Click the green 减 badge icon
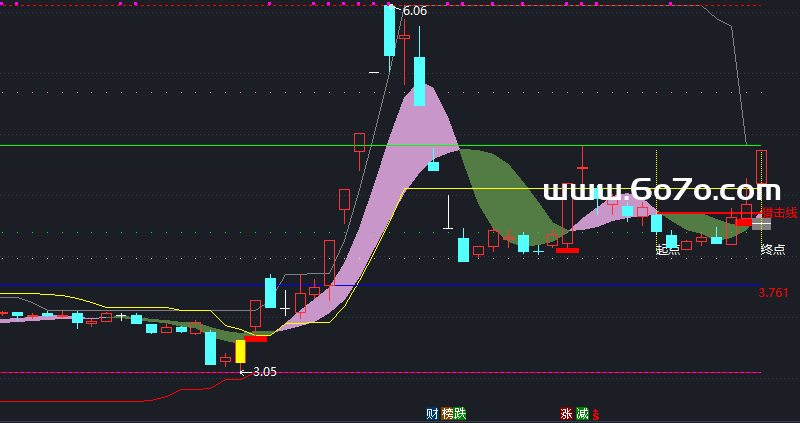 point(582,414)
